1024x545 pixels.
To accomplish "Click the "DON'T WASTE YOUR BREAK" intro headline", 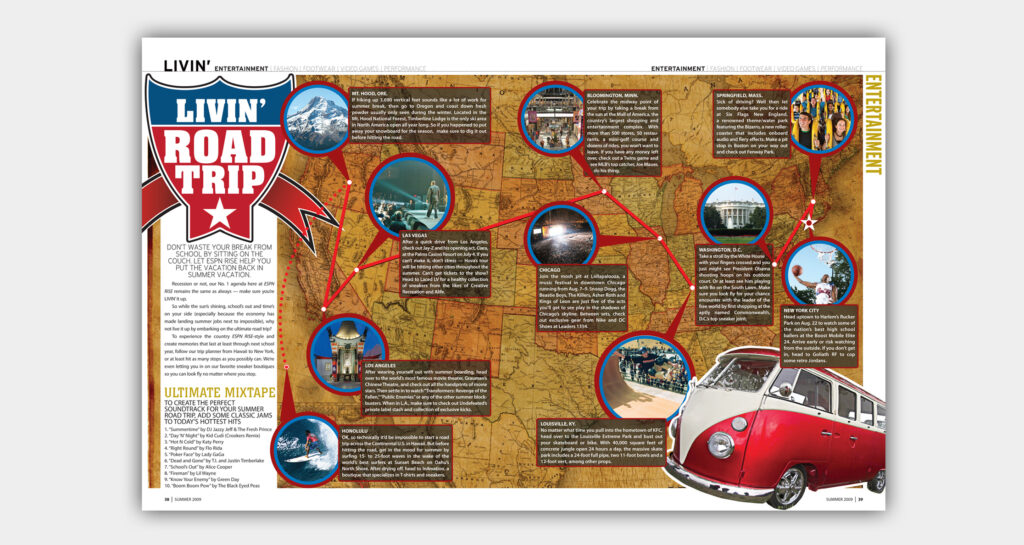I will point(219,261).
